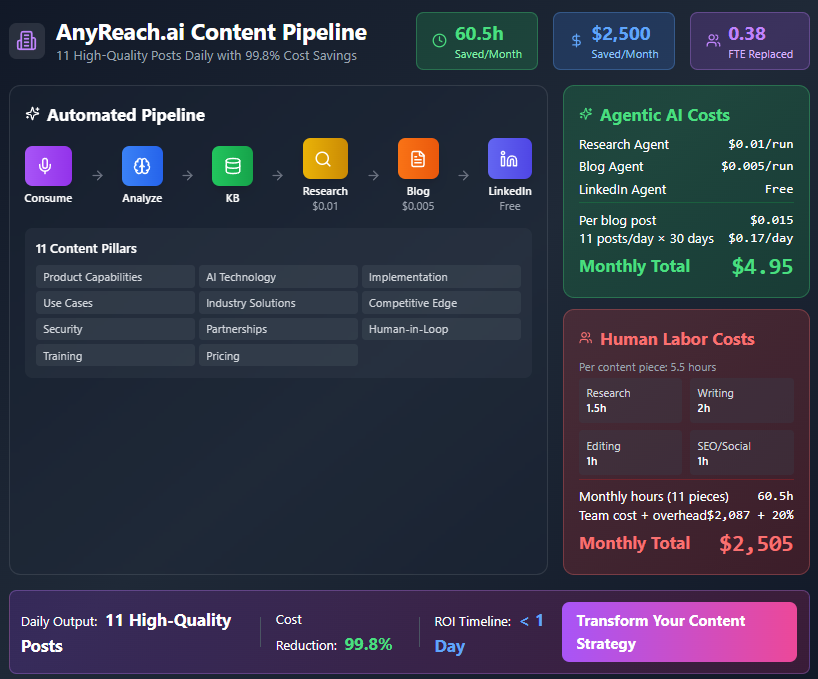The width and height of the screenshot is (818, 679).
Task: Click the orange document Blog icon
Action: pyautogui.click(x=418, y=158)
